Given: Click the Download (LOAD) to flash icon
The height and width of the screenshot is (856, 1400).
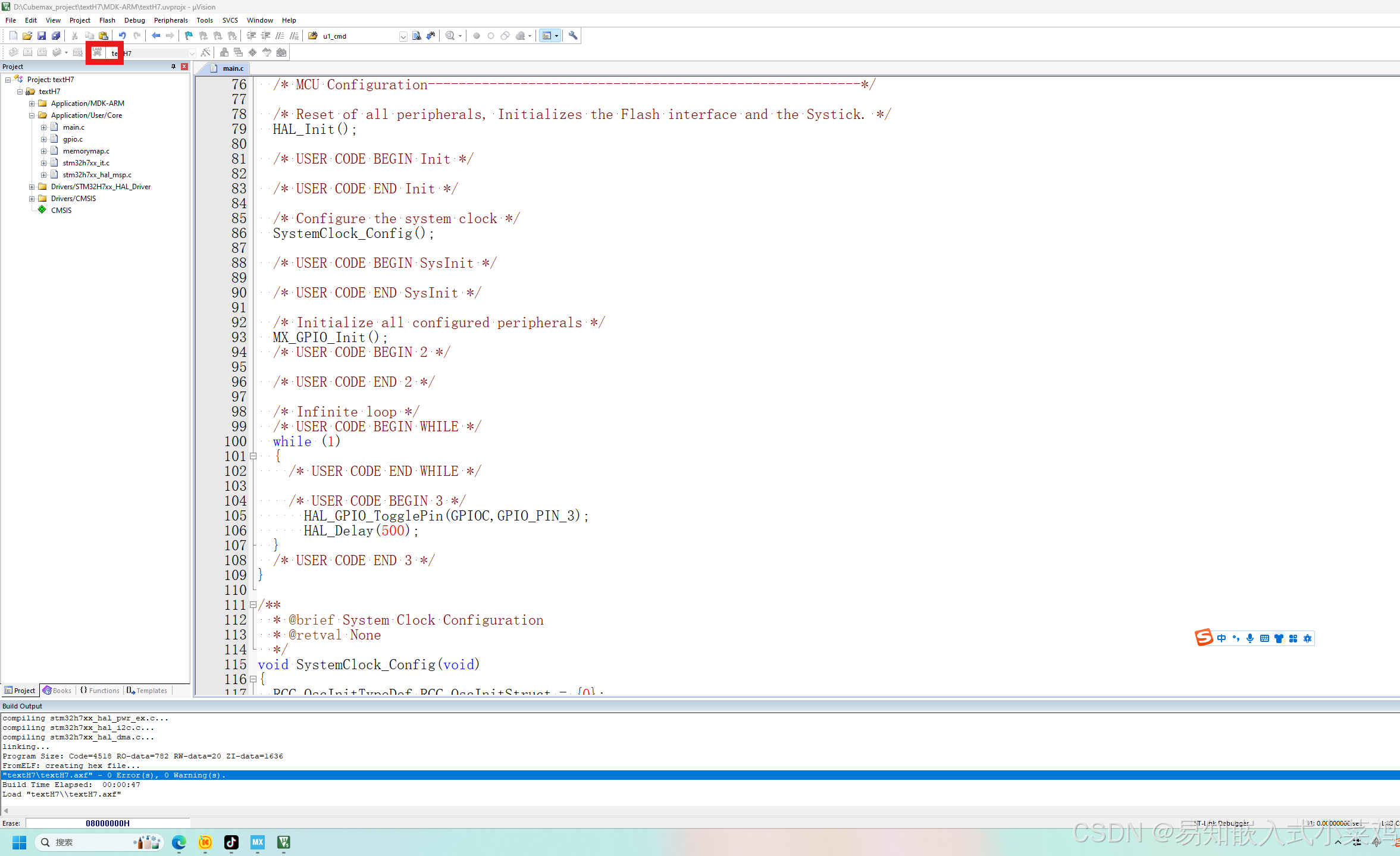Looking at the screenshot, I should click(97, 52).
